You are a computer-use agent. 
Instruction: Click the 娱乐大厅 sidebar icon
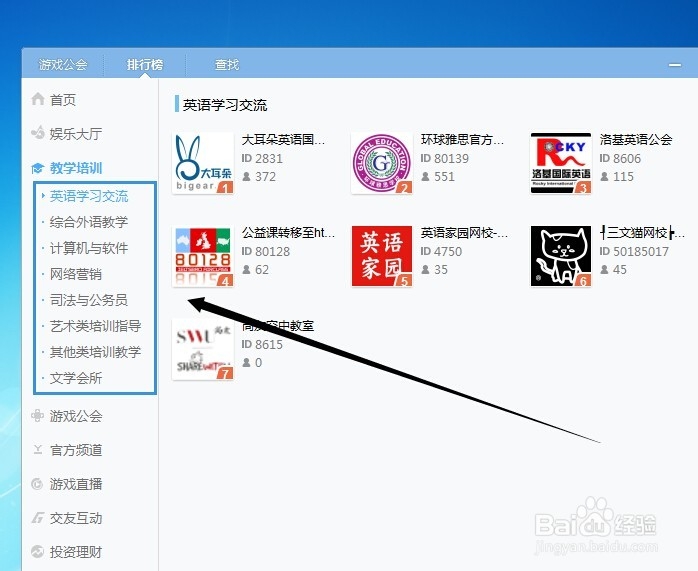click(x=38, y=133)
